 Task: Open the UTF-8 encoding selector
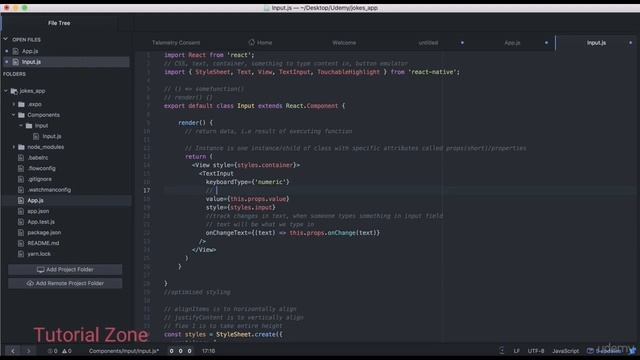(x=536, y=351)
